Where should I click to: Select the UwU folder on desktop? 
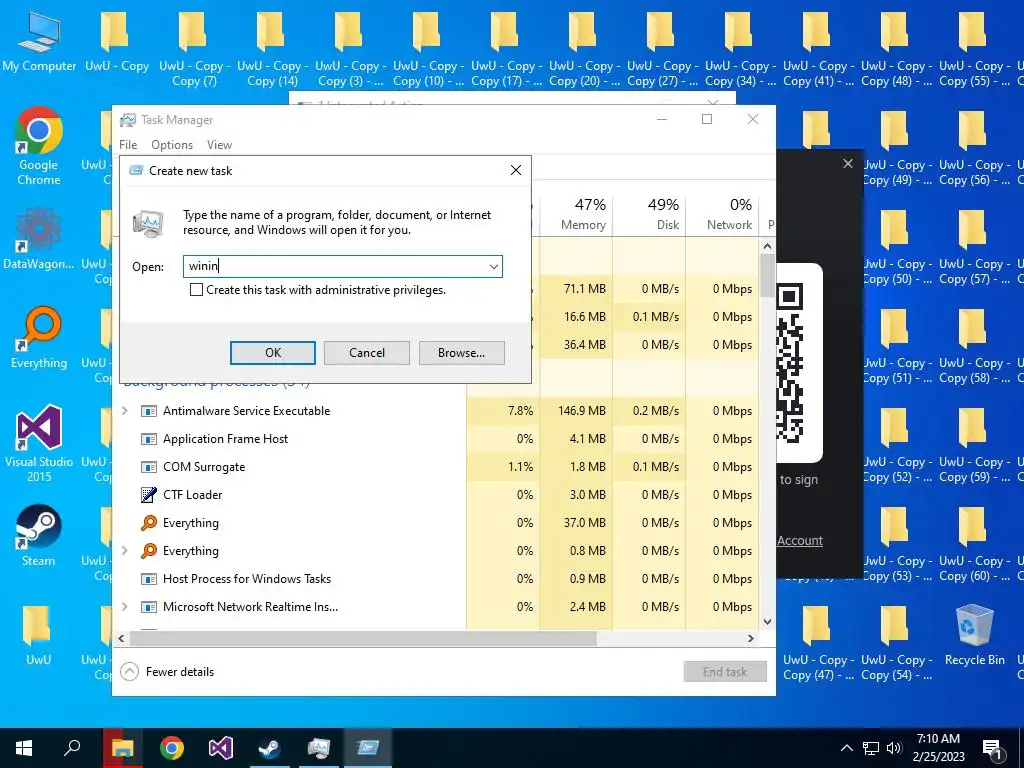[x=38, y=635]
